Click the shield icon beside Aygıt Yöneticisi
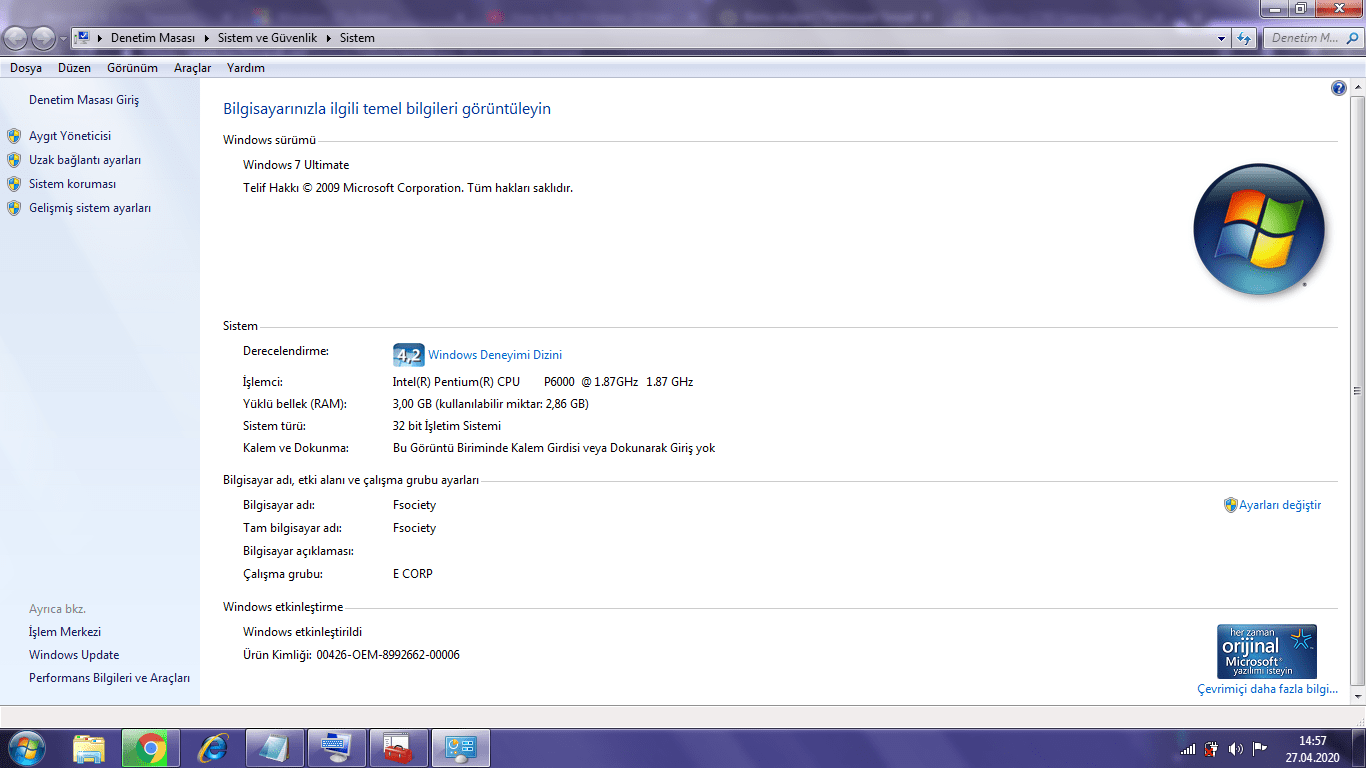1366x768 pixels. (14, 136)
